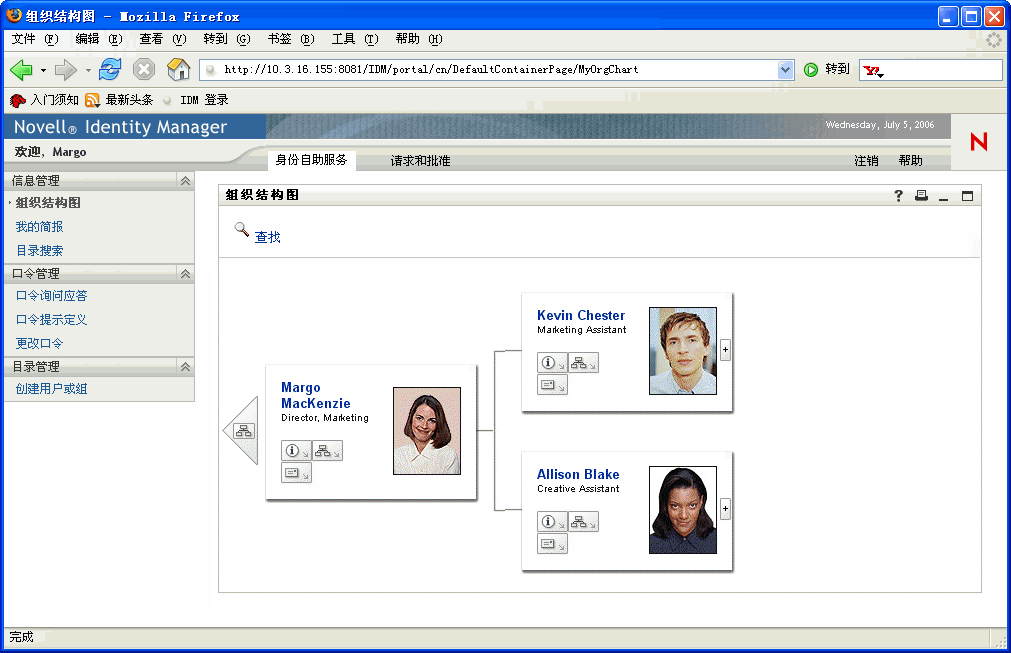This screenshot has height=653, width=1011.
Task: Collapse the 信息管理 section
Action: coord(185,181)
